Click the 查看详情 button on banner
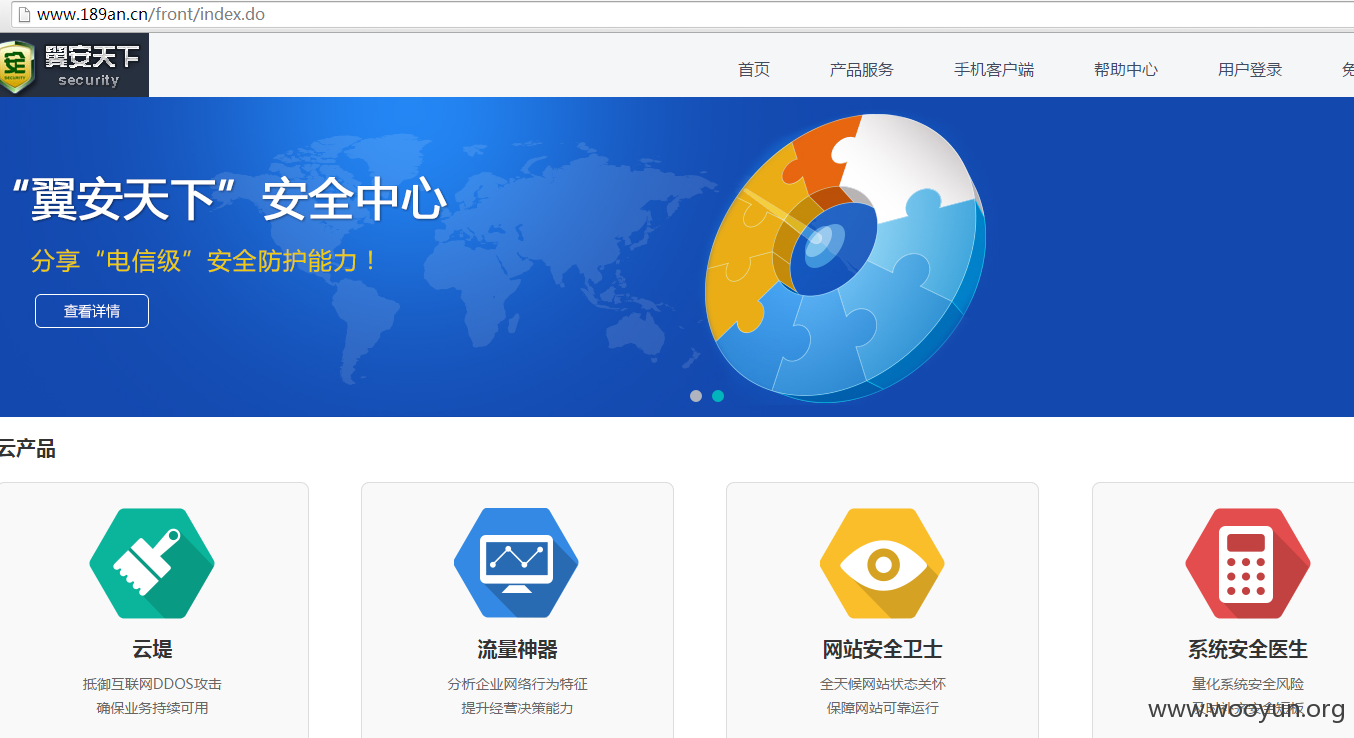This screenshot has height=738, width=1354. pos(92,311)
